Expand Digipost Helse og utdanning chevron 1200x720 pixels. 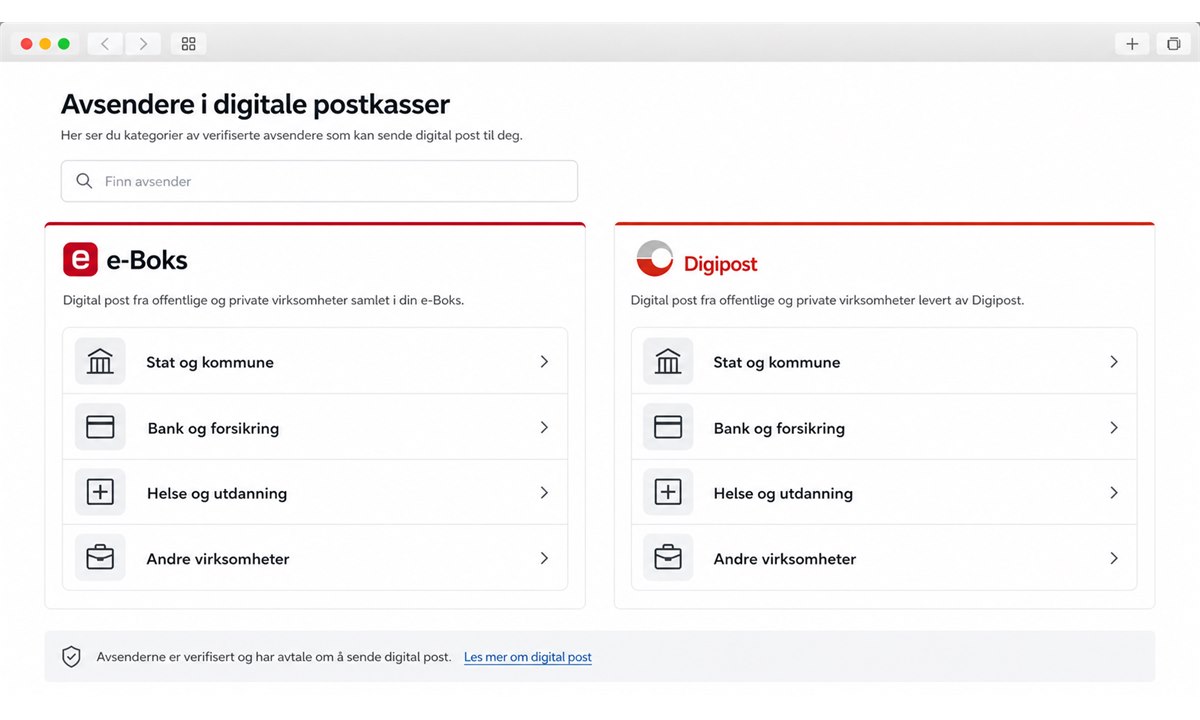1114,493
